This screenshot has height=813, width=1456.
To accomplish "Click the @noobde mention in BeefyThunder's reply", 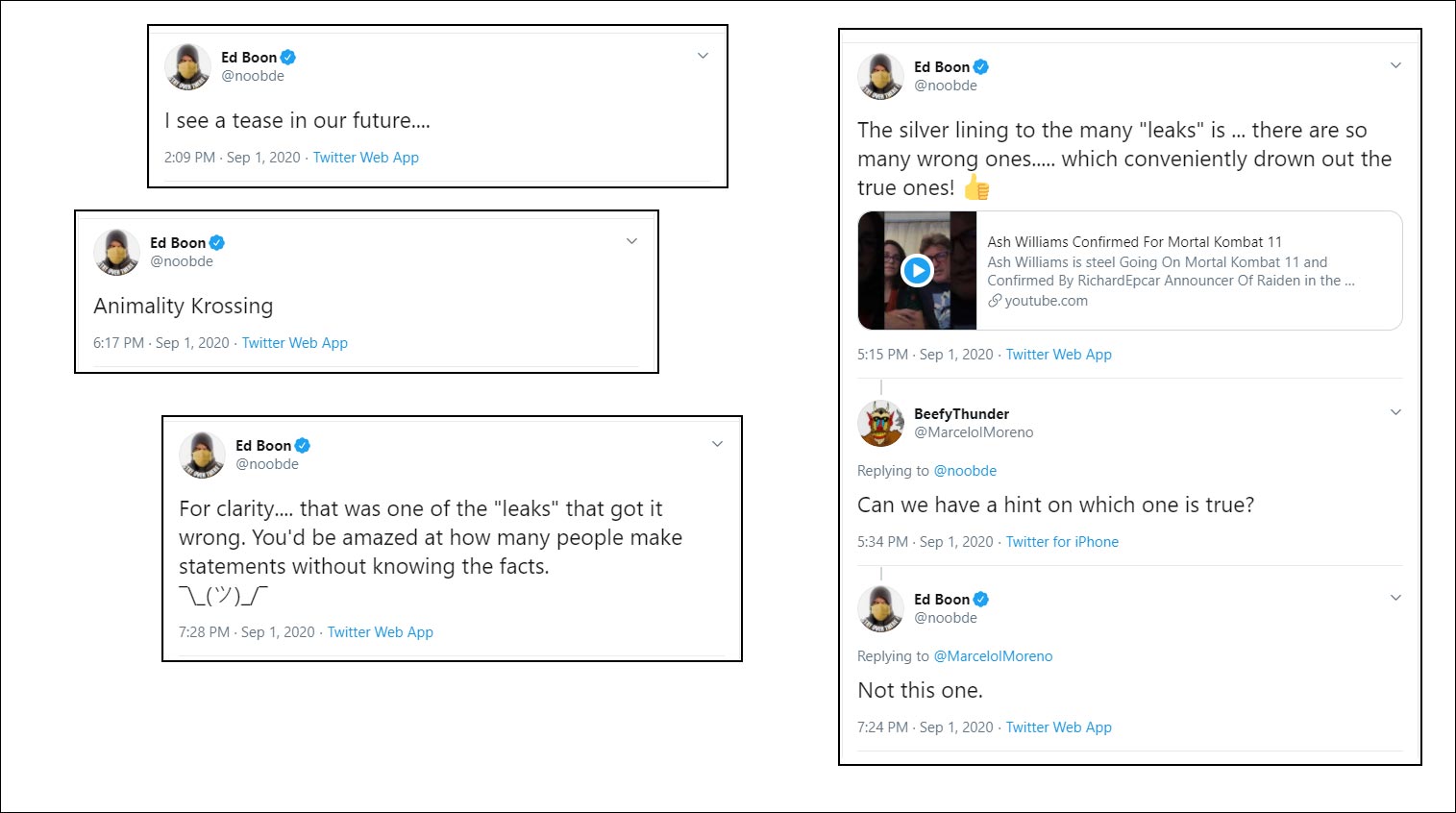I will (965, 470).
